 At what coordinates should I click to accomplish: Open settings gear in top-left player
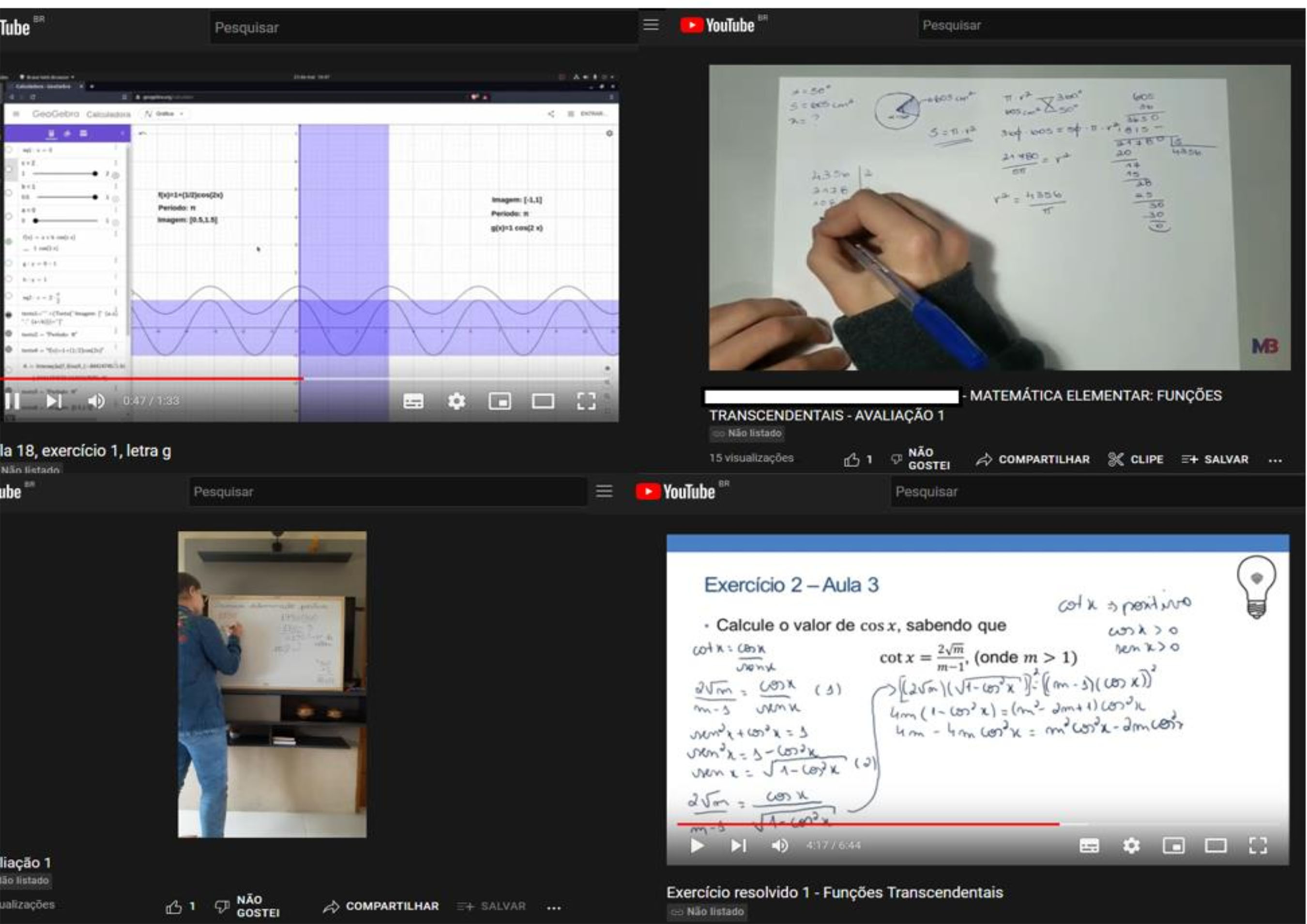pyautogui.click(x=456, y=401)
